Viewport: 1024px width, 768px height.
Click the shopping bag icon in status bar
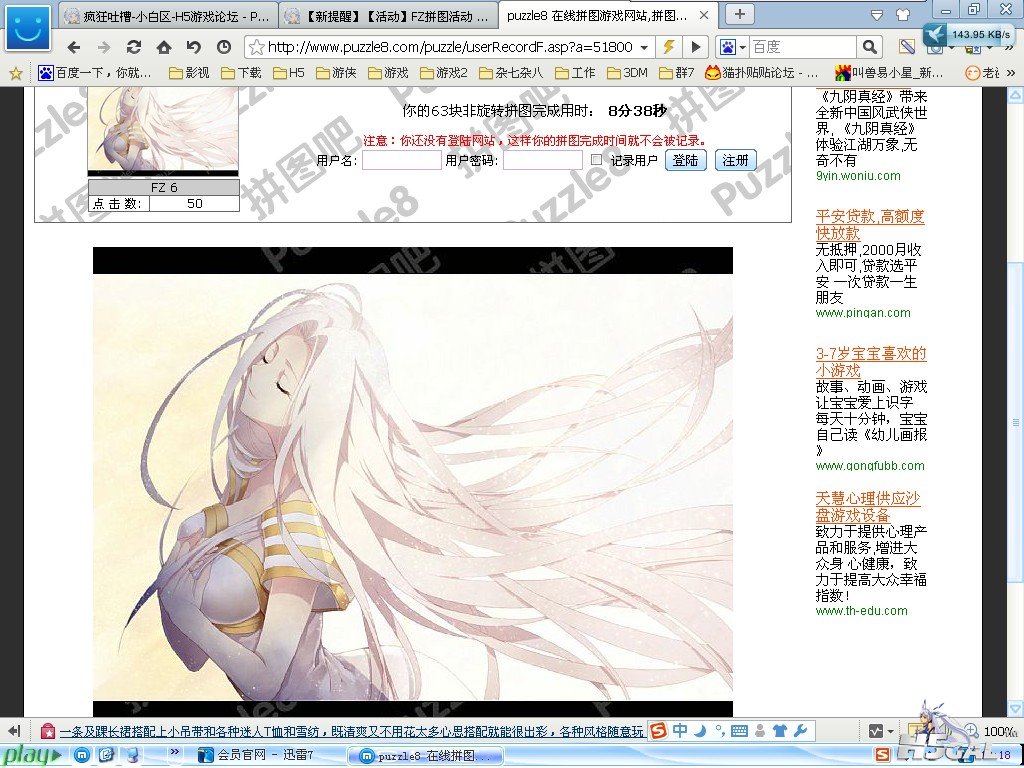(x=47, y=731)
